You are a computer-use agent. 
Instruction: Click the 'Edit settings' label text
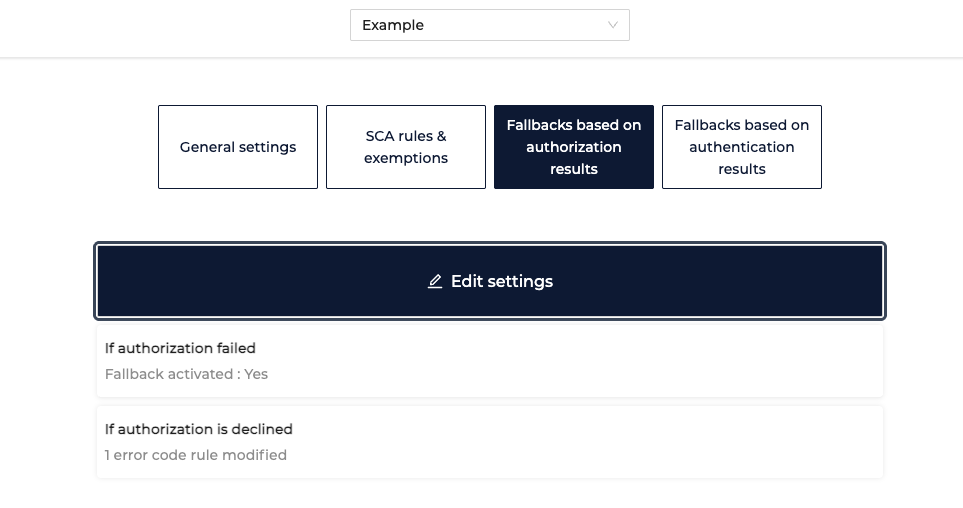(502, 281)
